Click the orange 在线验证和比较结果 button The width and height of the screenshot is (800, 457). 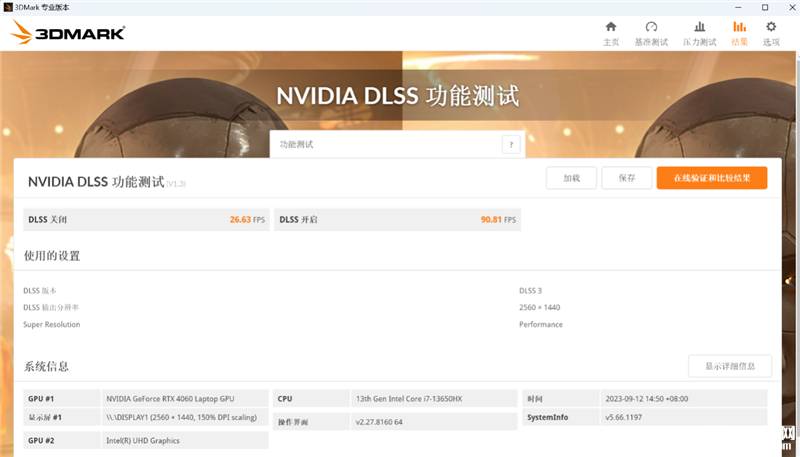[712, 178]
